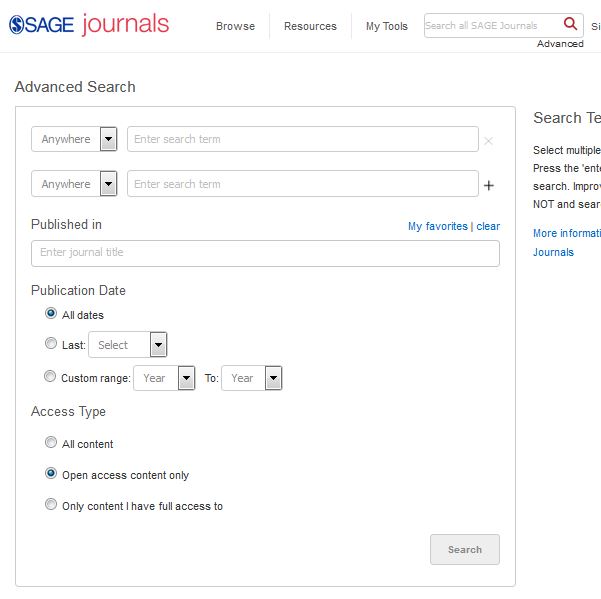601x599 pixels.
Task: Open the first Anywhere field dropdown
Action: (x=75, y=139)
